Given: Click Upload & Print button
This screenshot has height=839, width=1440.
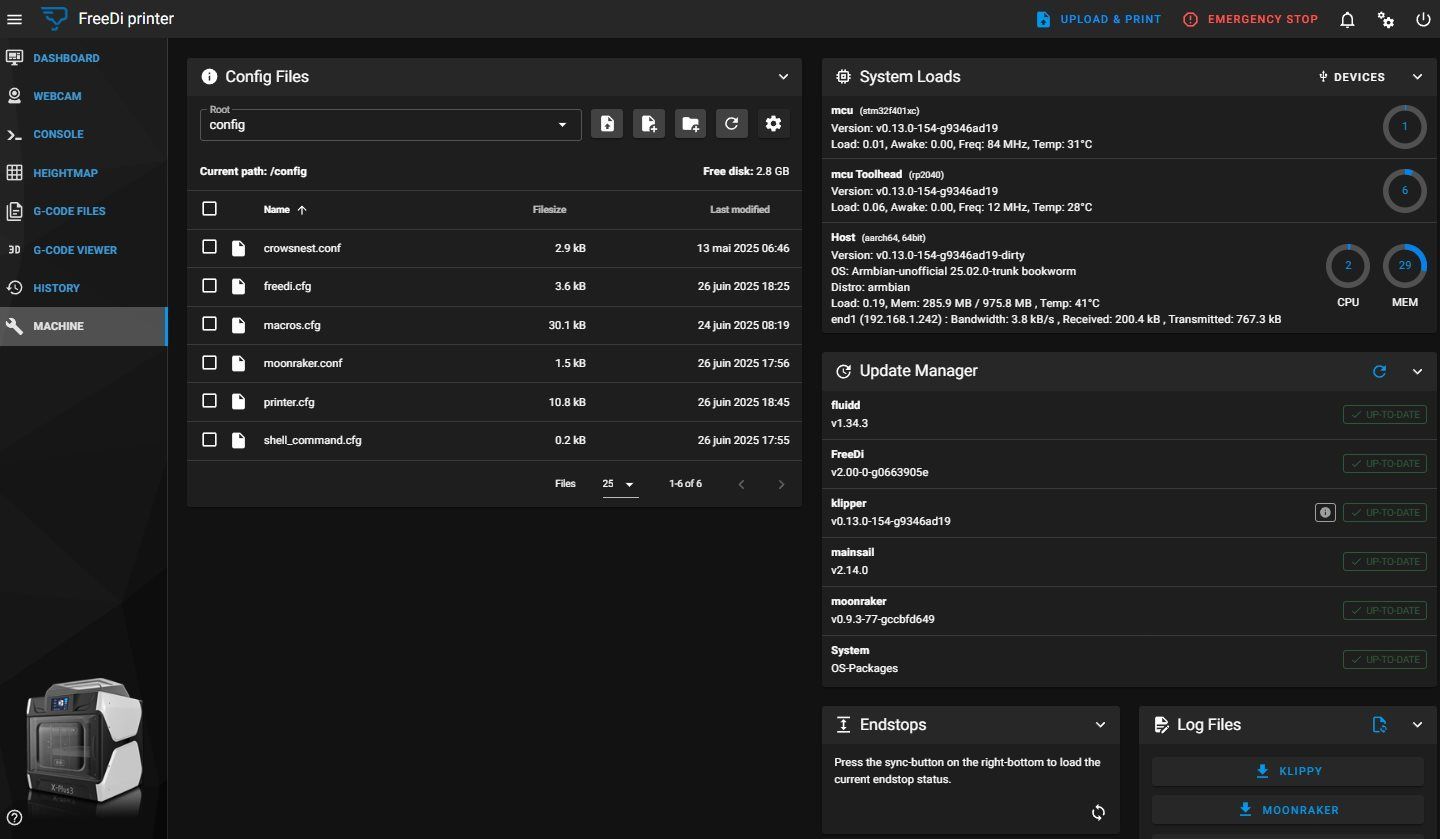Looking at the screenshot, I should coord(1098,19).
